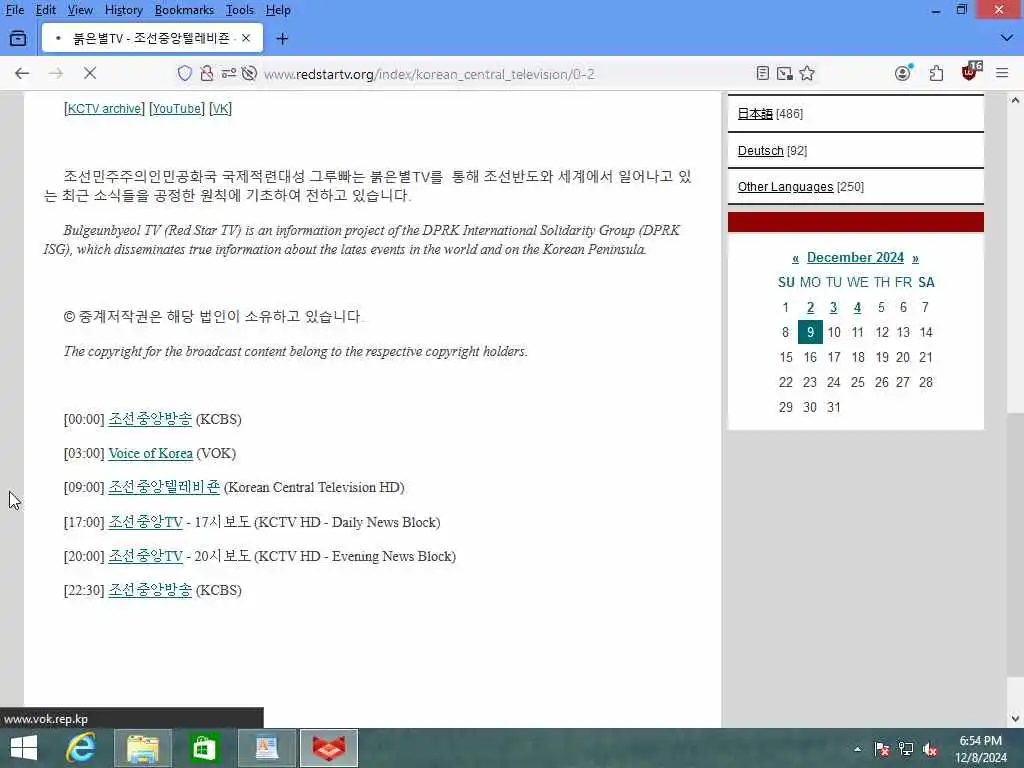The image size is (1024, 768).
Task: Open the Action Center flag icon
Action: coord(882,749)
